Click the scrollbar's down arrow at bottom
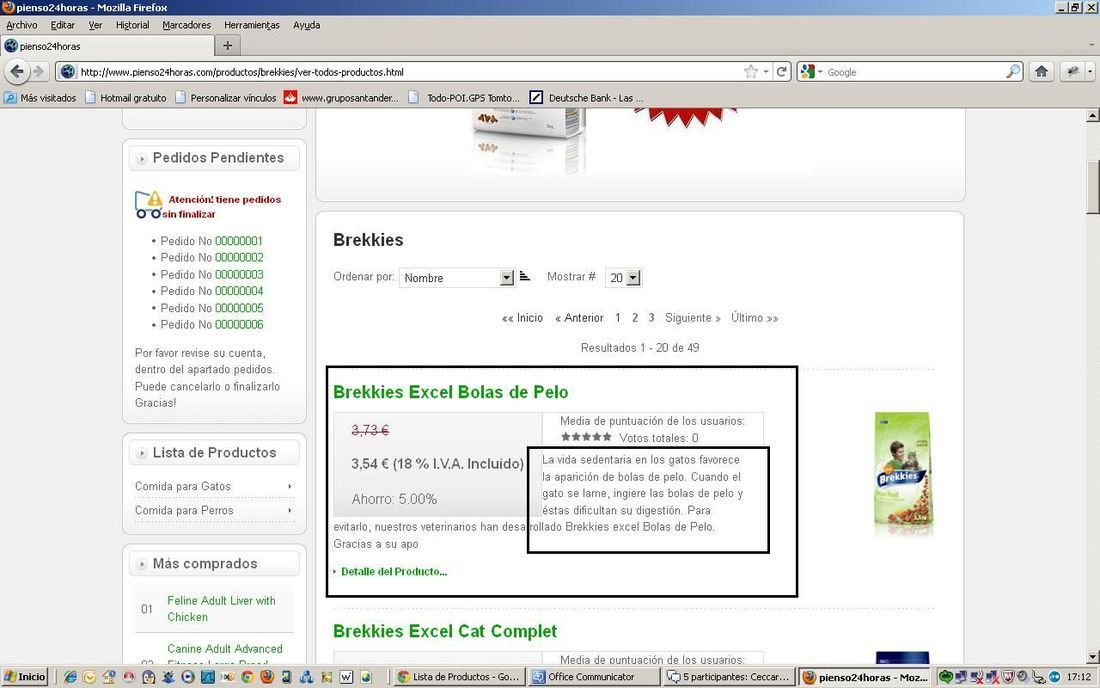 [x=1092, y=657]
